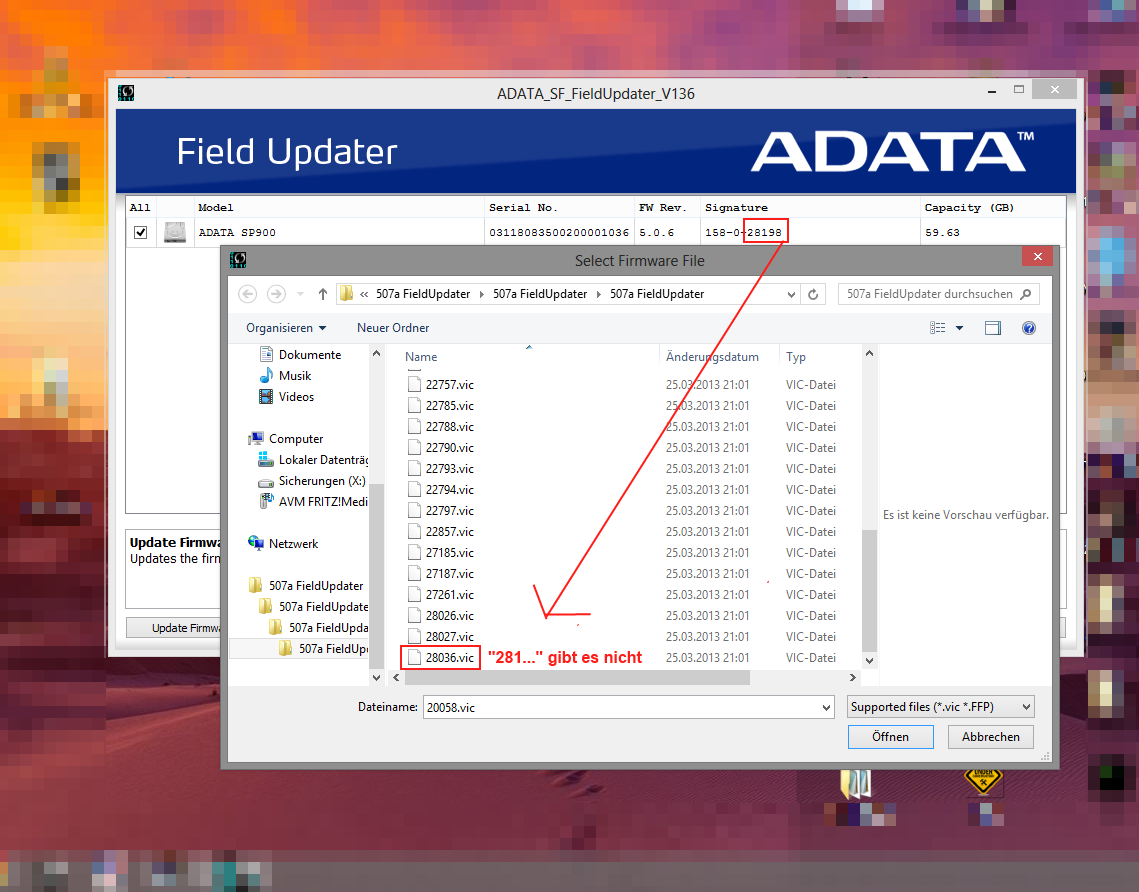
Task: Open the Dateiname combo box dropdown arrow
Action: 826,707
